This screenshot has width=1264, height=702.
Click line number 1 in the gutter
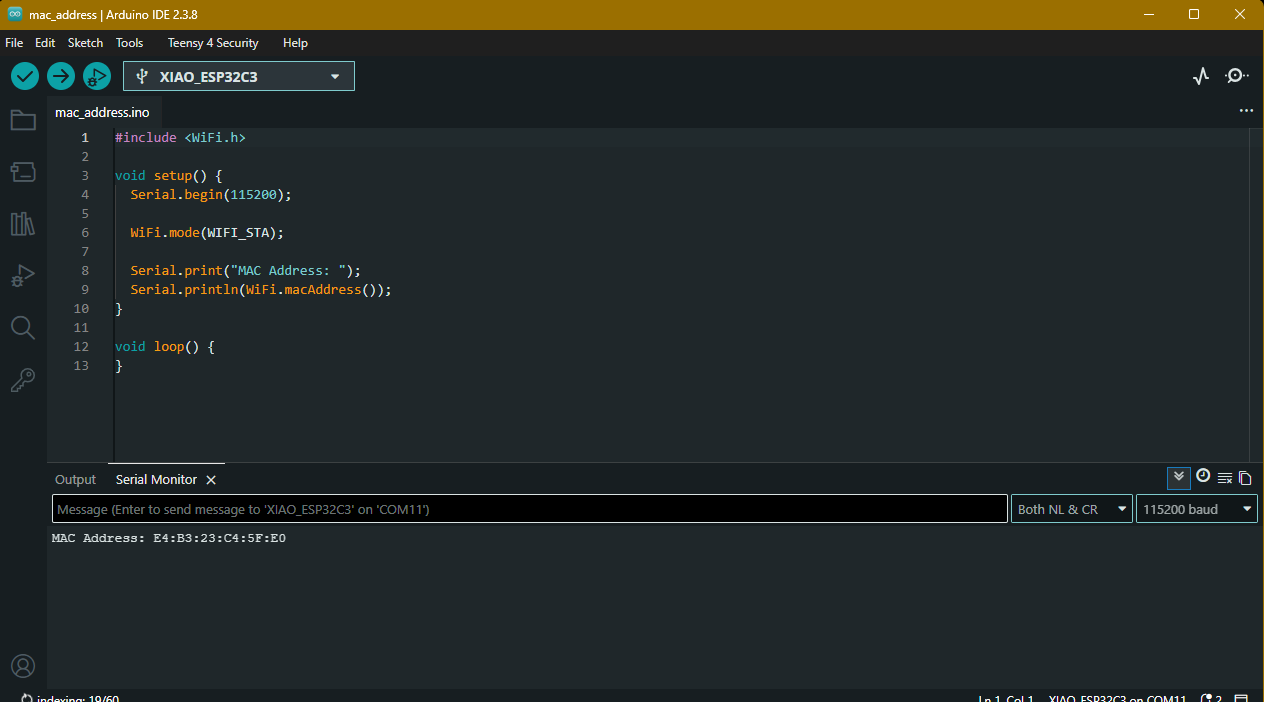click(85, 138)
